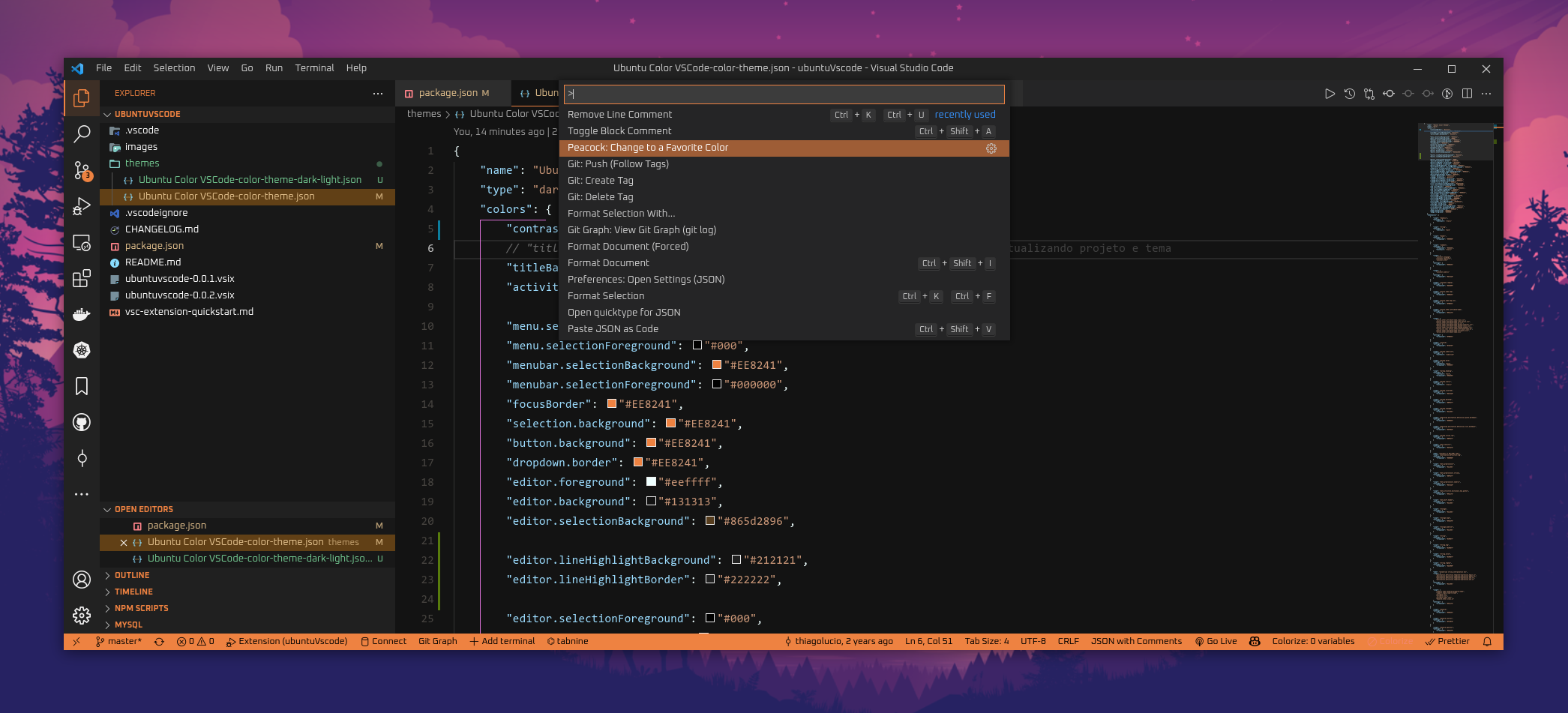Image resolution: width=1568 pixels, height=713 pixels.
Task: Open changes with previous revision
Action: [x=1389, y=94]
